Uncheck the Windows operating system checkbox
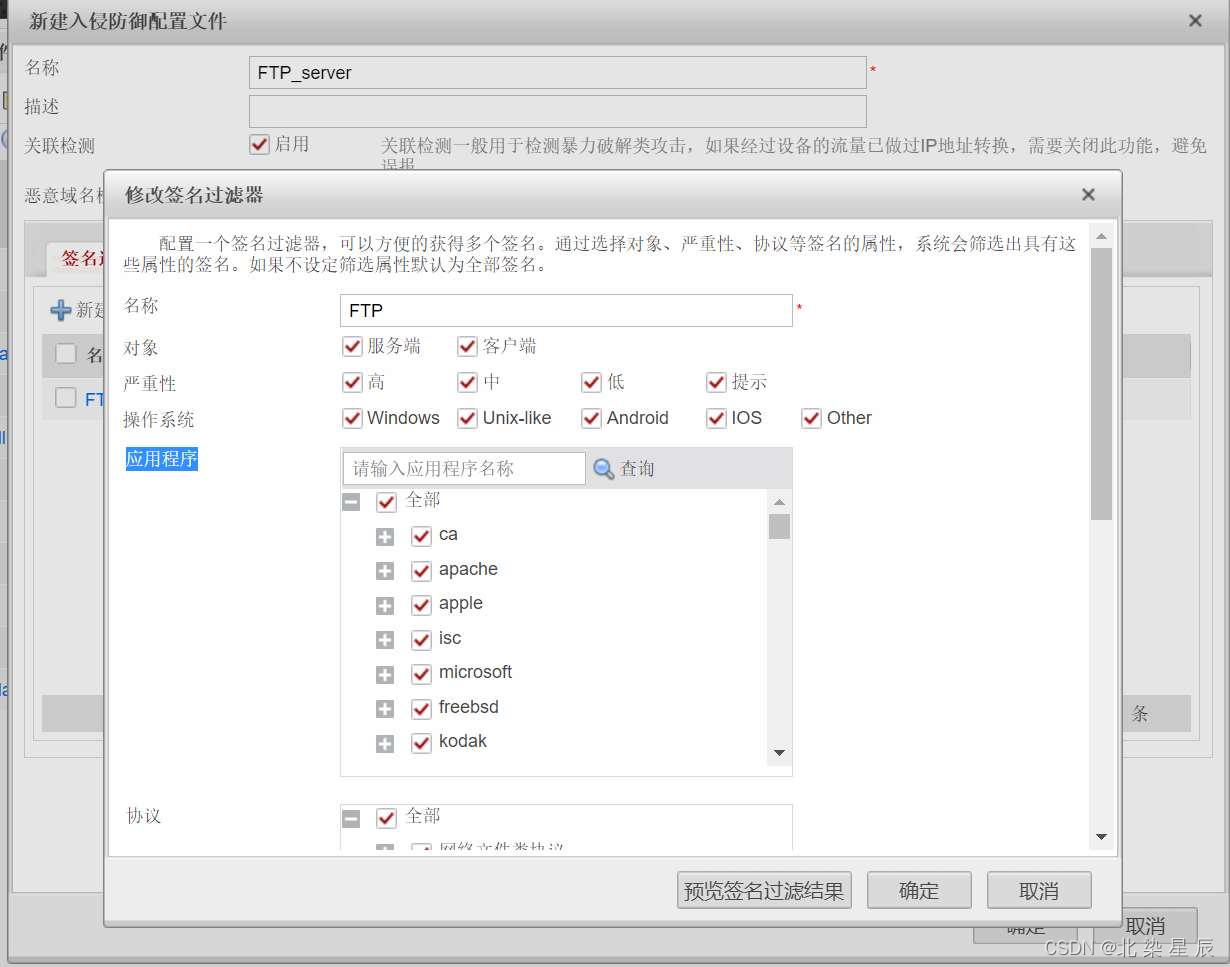 [x=352, y=418]
